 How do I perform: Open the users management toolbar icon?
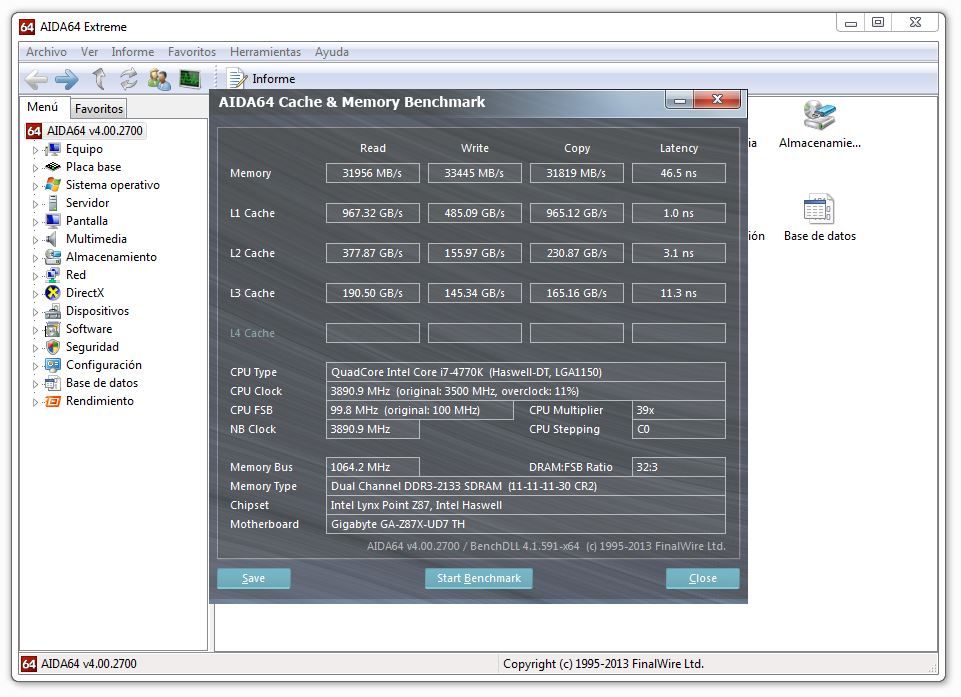[159, 79]
